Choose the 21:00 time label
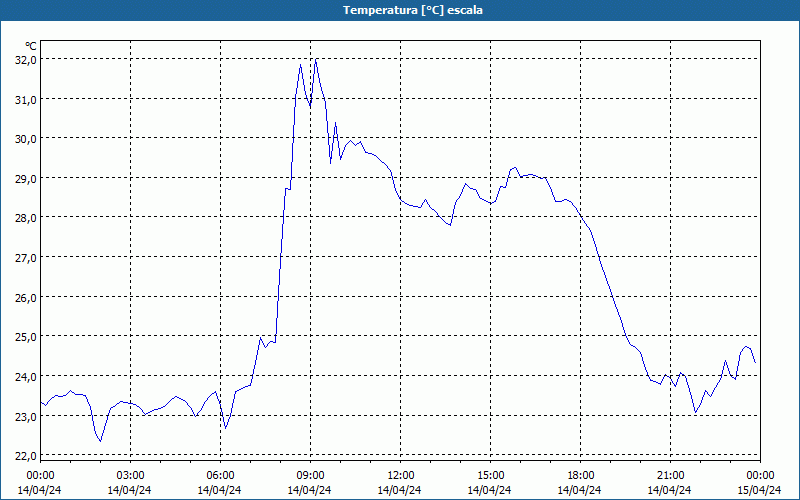The image size is (800, 500). point(670,476)
